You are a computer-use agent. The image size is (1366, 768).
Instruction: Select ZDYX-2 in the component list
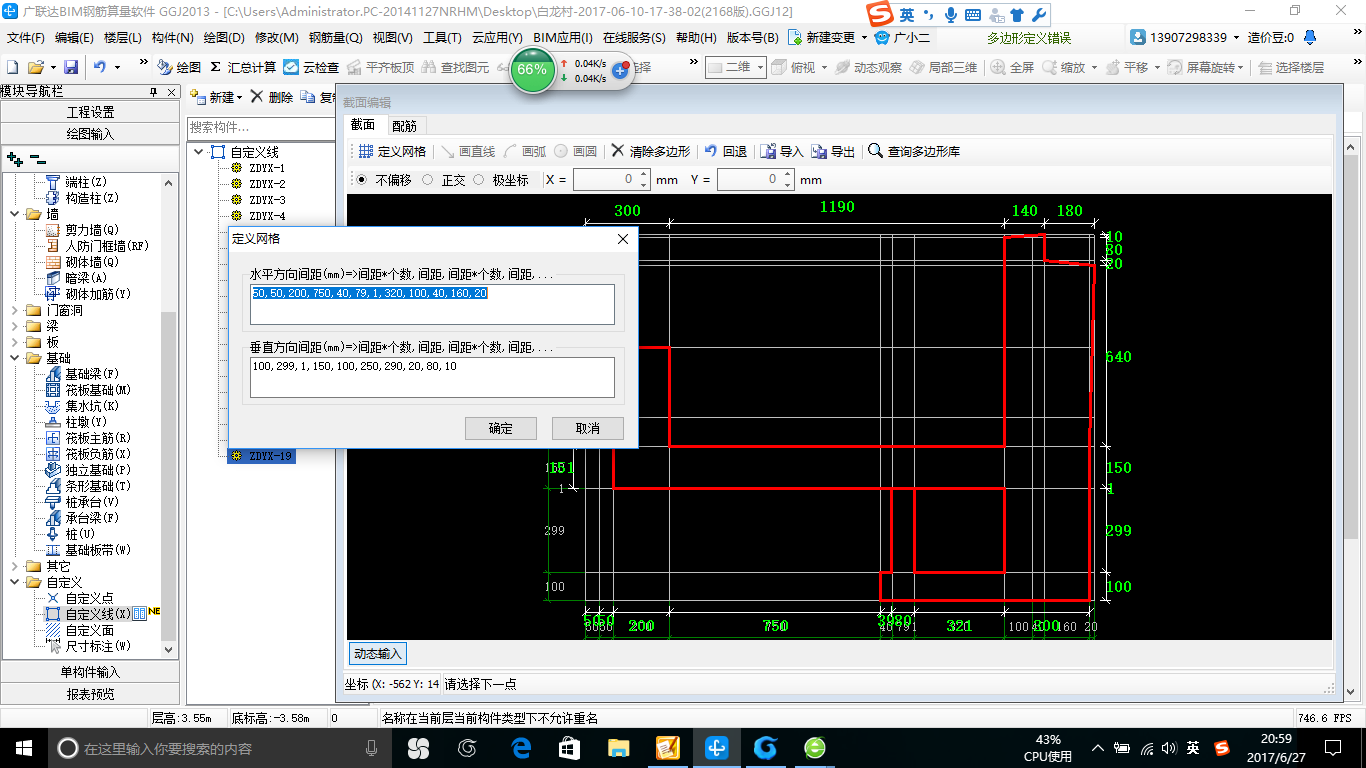pyautogui.click(x=266, y=184)
